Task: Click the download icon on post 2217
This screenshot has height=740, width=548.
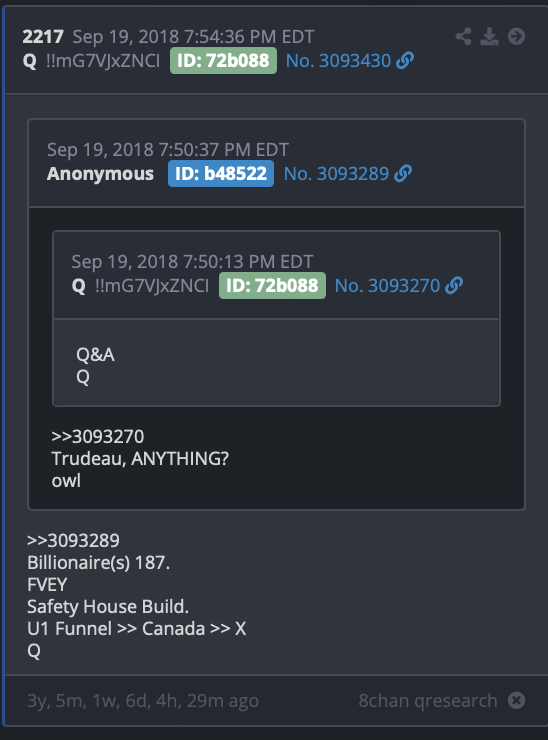Action: [x=489, y=36]
